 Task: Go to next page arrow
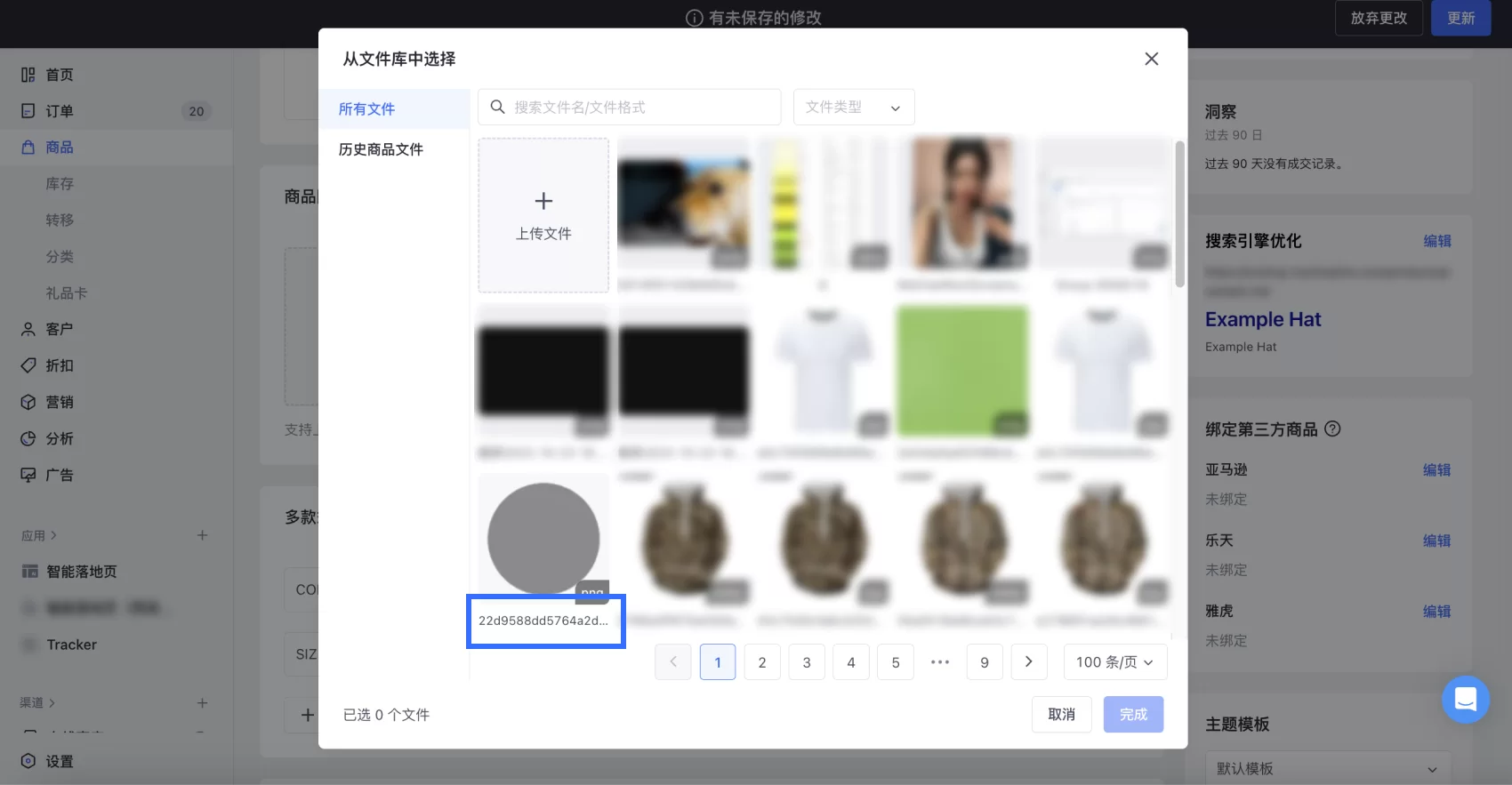pyautogui.click(x=1029, y=661)
